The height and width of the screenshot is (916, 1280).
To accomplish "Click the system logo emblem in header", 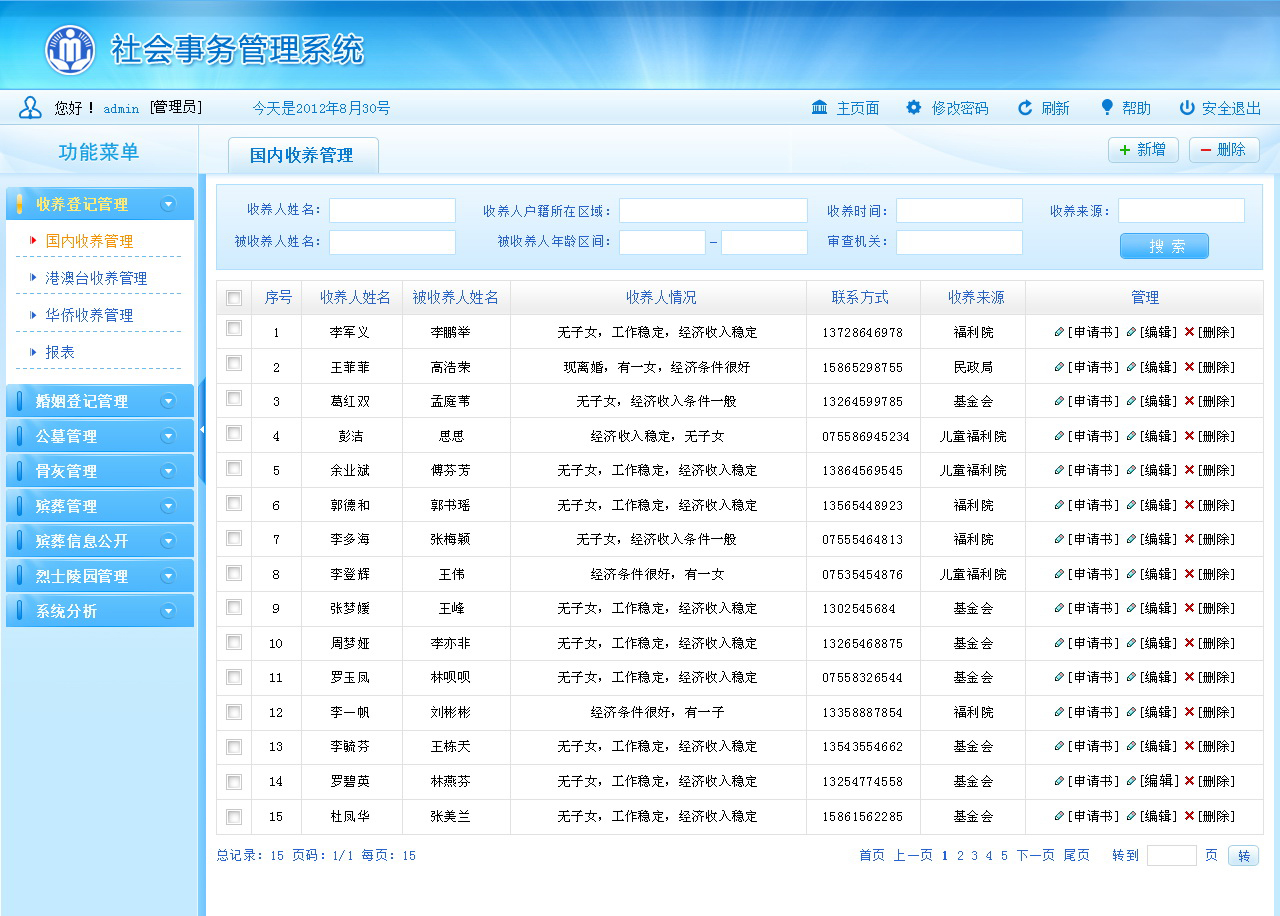I will click(70, 50).
